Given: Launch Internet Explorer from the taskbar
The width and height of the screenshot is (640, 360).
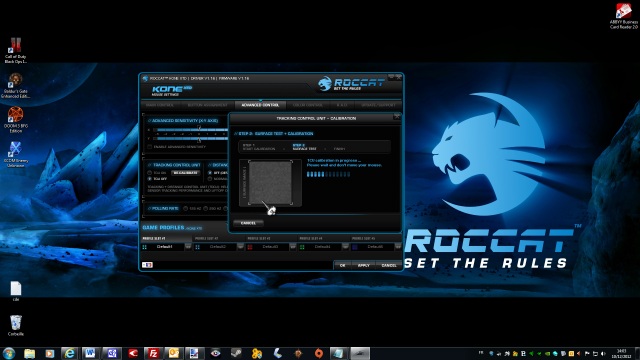Looking at the screenshot, I should [x=70, y=353].
